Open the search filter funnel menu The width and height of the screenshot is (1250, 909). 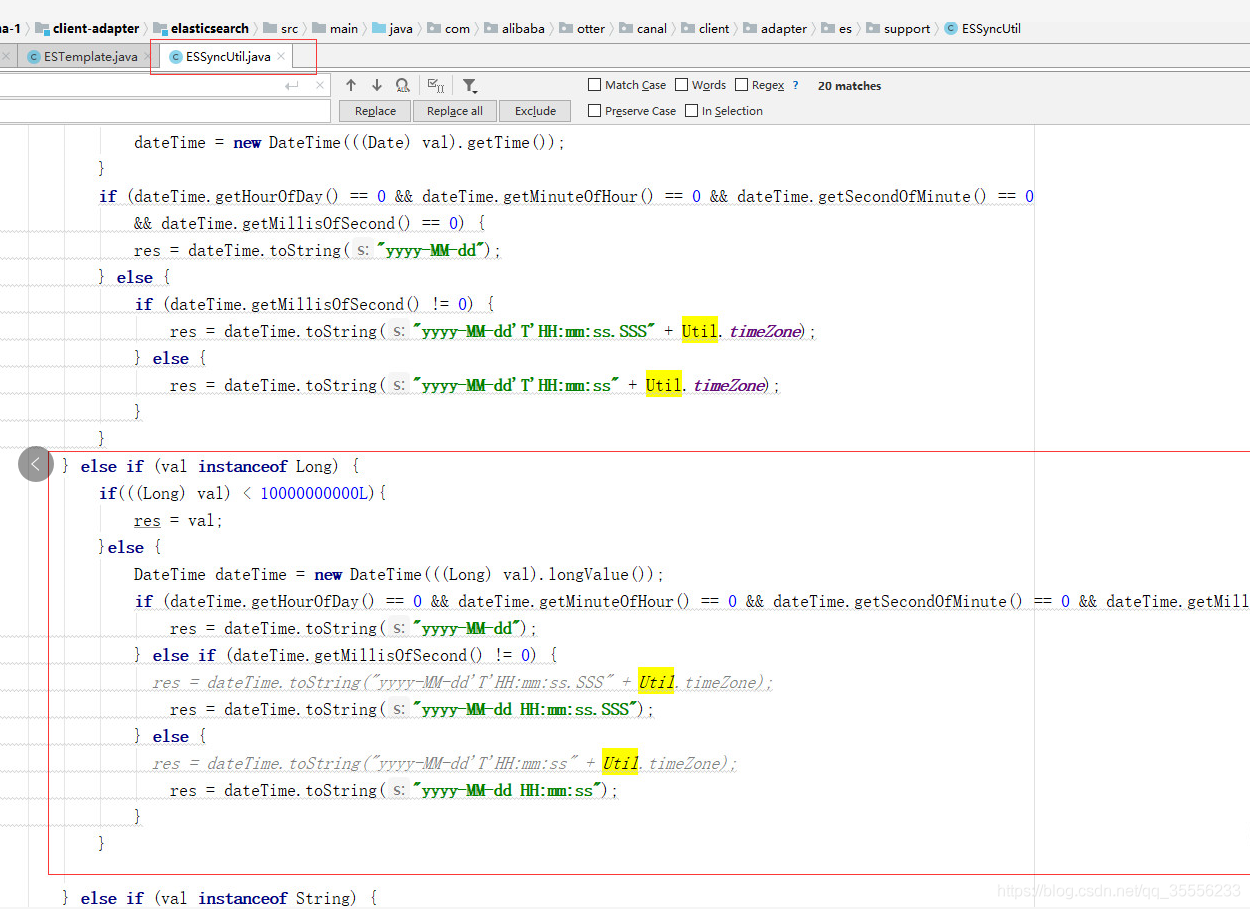(469, 86)
